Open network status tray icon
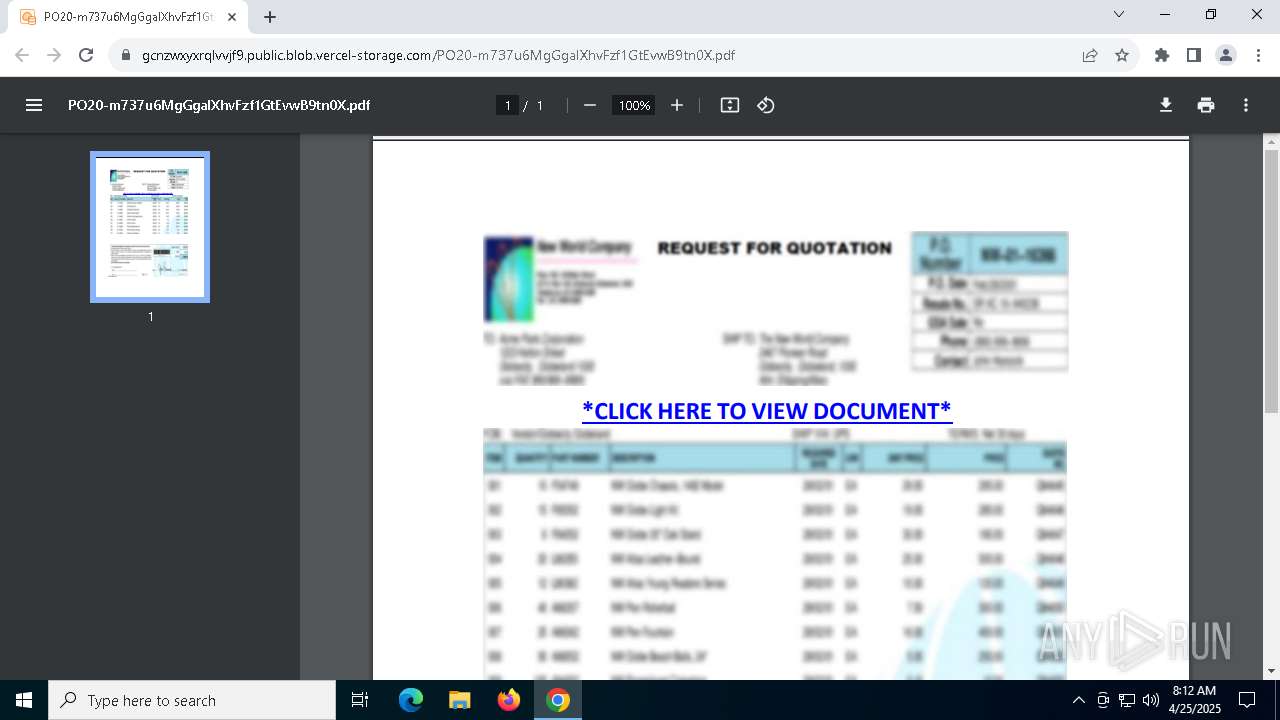Screen dimensions: 1280x720 pyautogui.click(x=1127, y=700)
